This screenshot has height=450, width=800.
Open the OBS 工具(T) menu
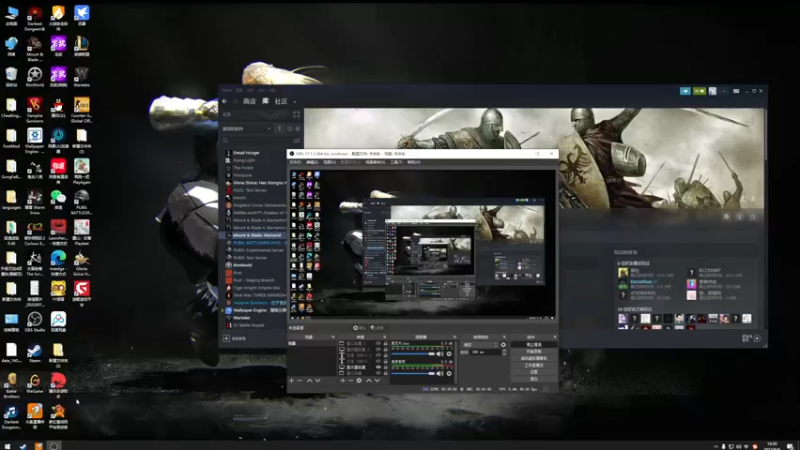point(396,162)
